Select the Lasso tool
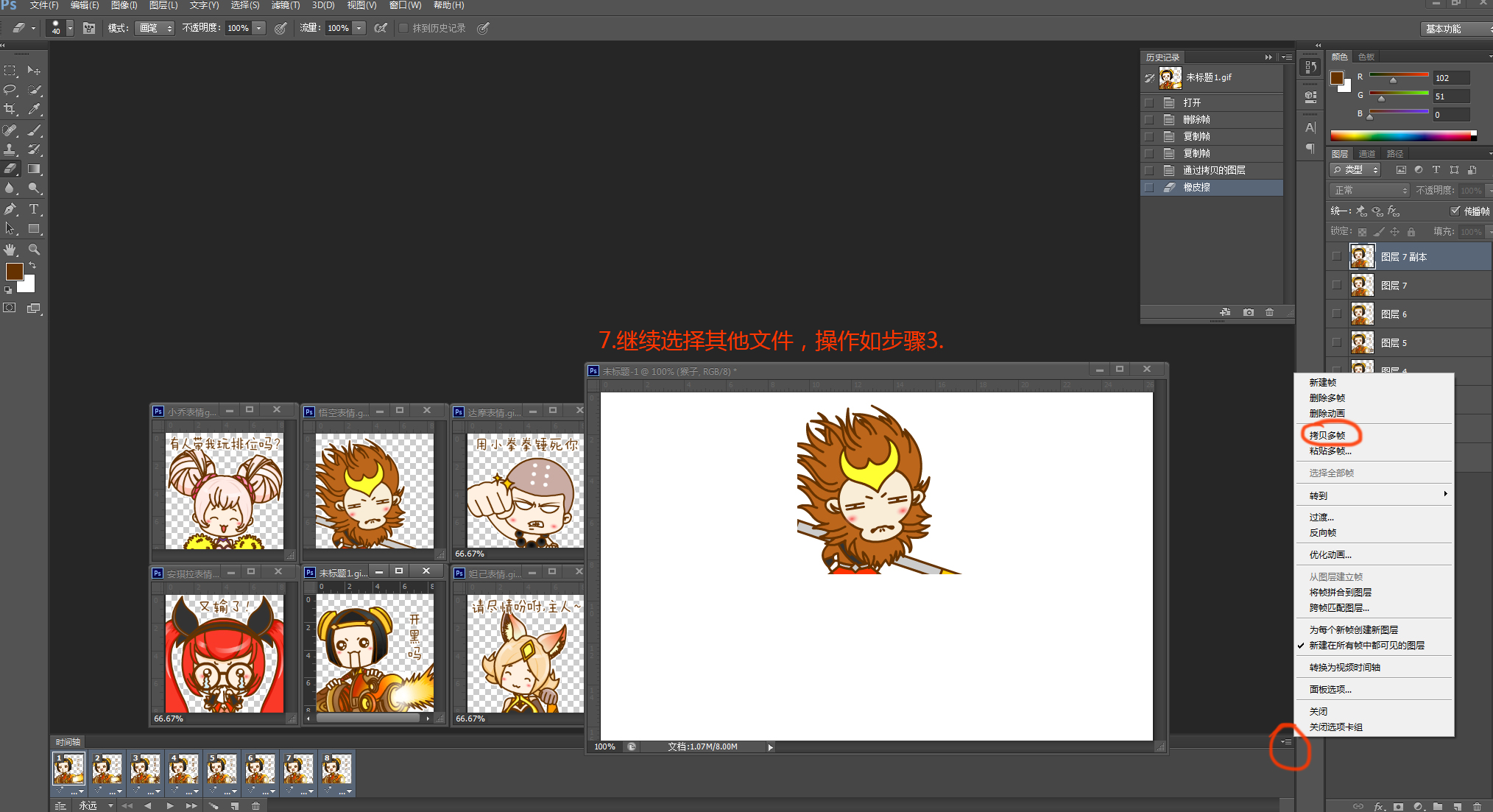Image resolution: width=1493 pixels, height=812 pixels. (x=10, y=90)
